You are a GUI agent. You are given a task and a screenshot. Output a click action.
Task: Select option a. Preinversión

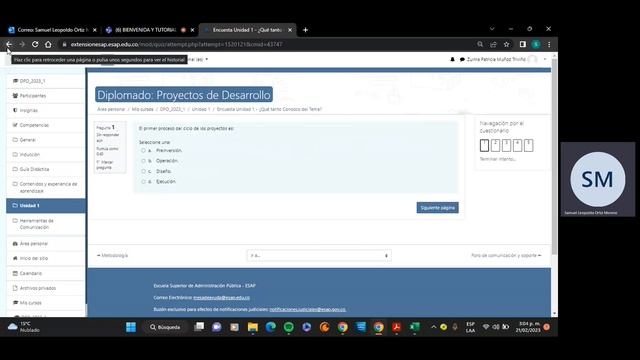(x=143, y=151)
